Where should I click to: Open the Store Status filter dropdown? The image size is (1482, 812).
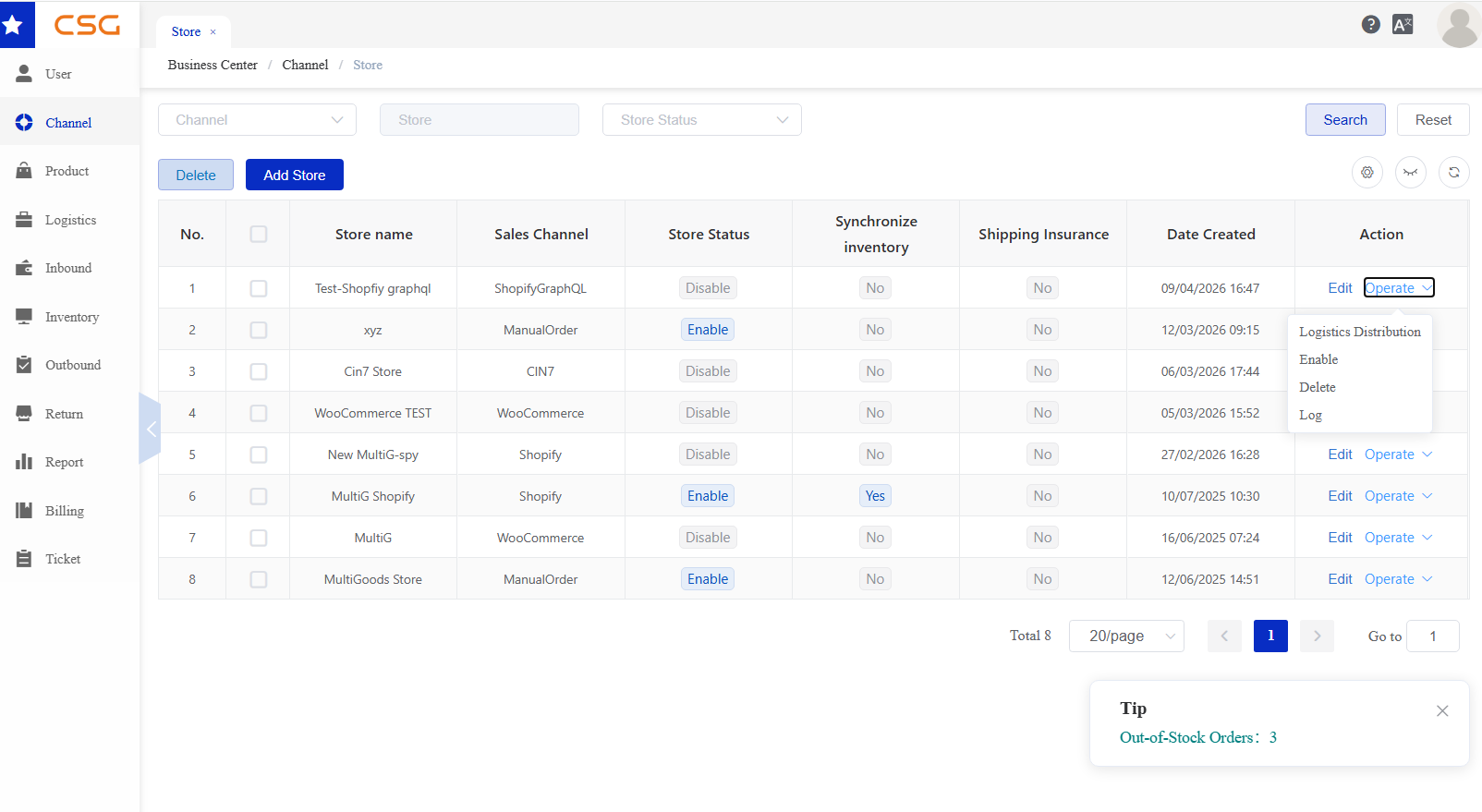coord(702,120)
